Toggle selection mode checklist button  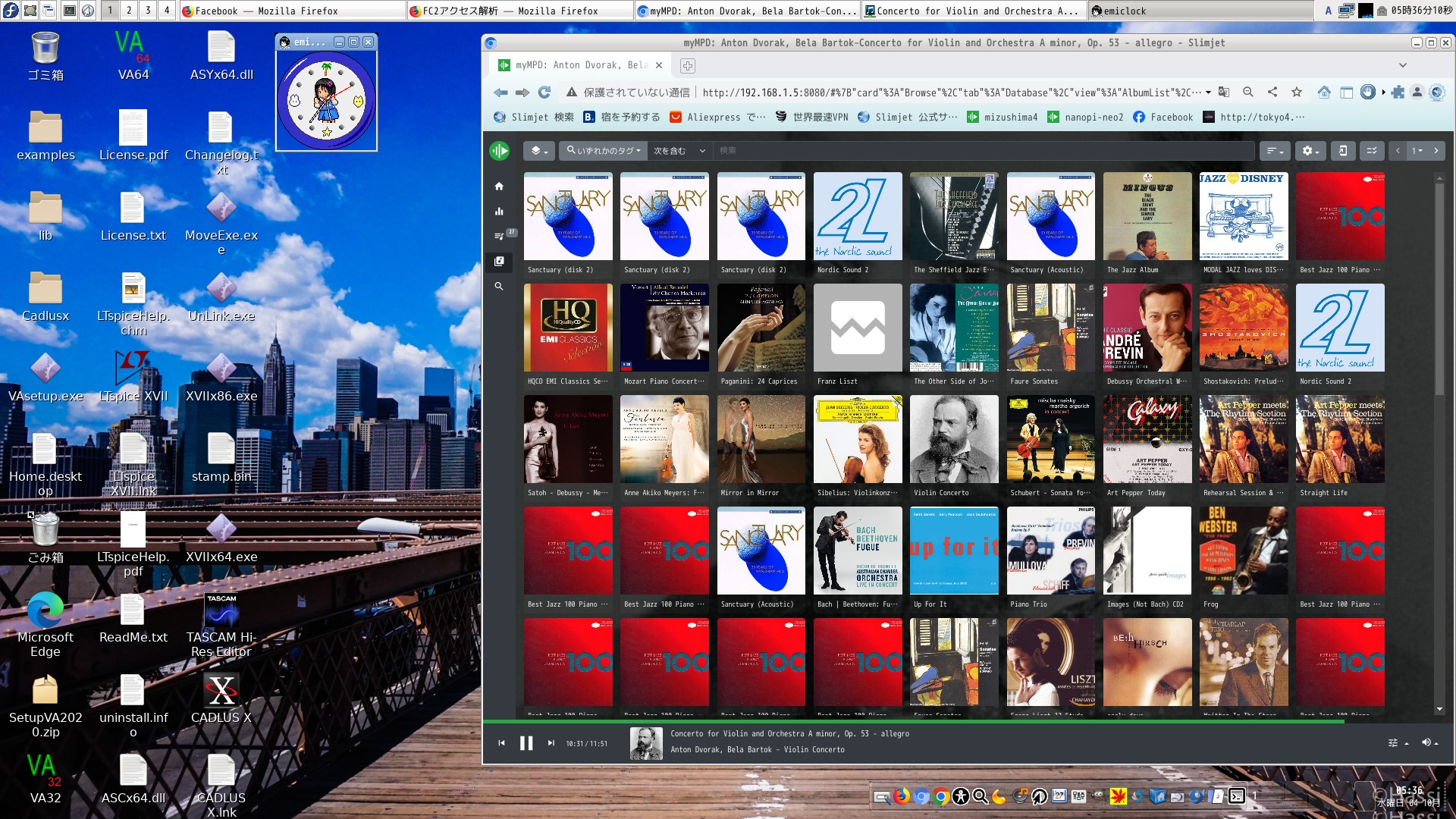coord(1372,151)
